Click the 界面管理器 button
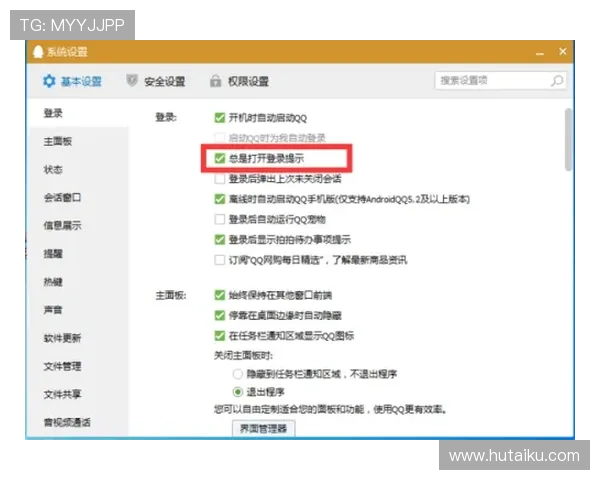Screen dimensions: 600x480 [x=264, y=428]
